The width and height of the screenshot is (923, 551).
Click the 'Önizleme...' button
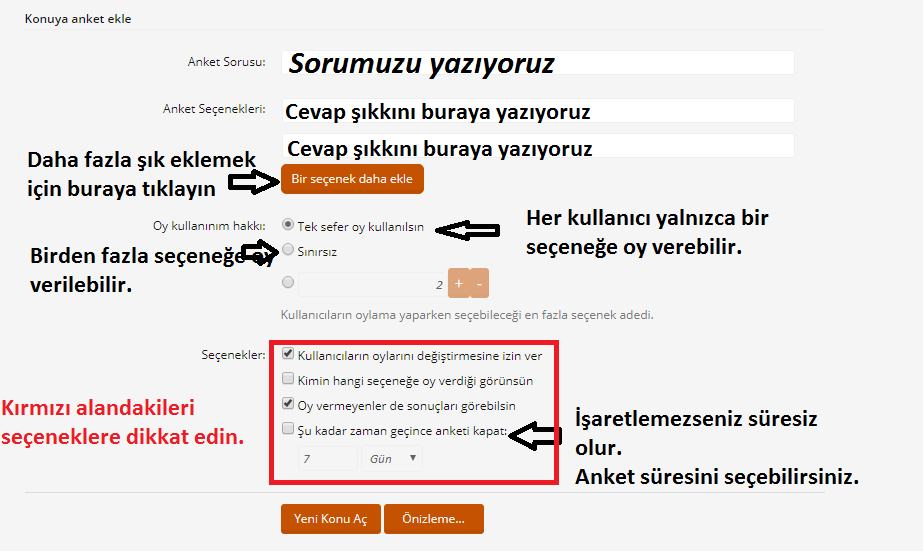(434, 519)
